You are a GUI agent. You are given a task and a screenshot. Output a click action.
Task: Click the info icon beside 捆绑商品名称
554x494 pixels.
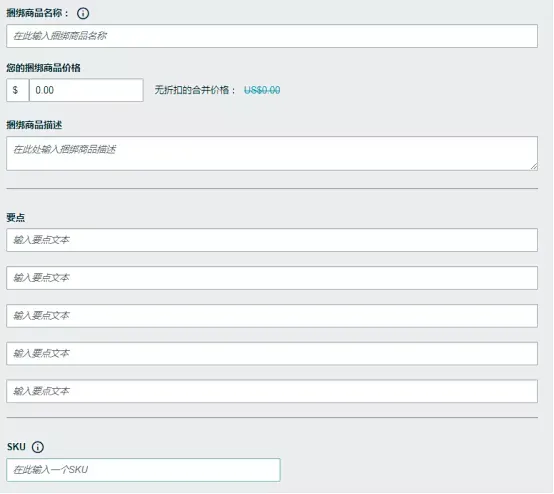tap(83, 13)
